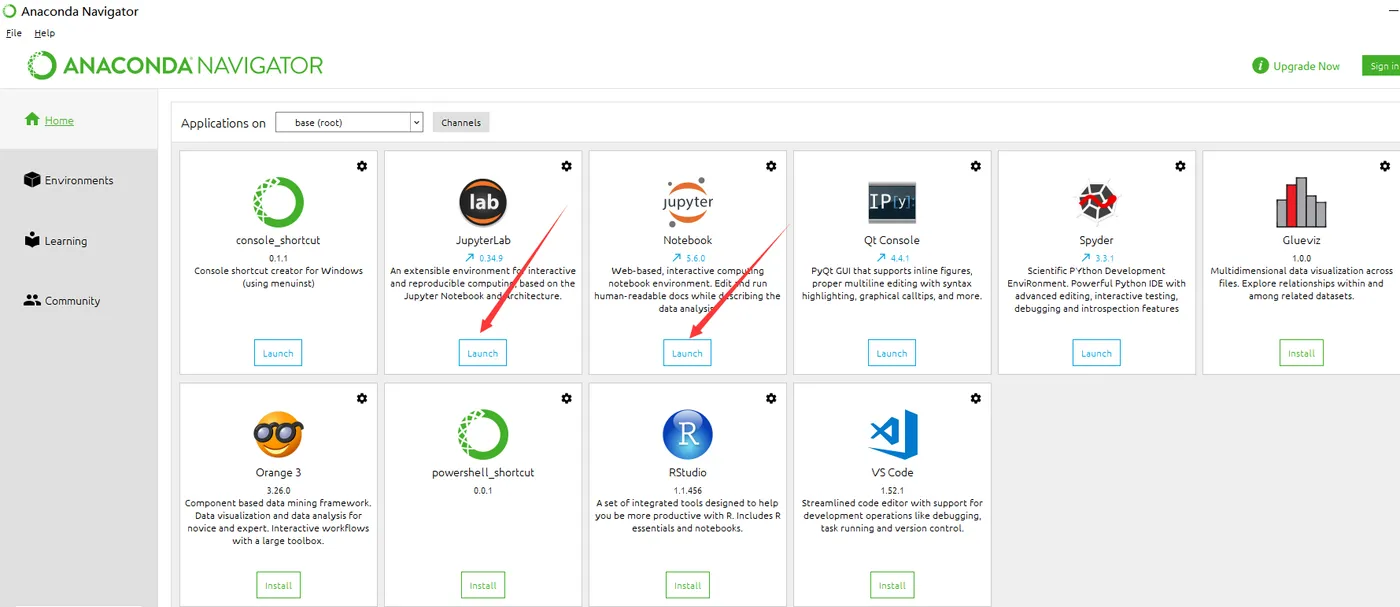Click the Anaconda Navigator logo
1400x607 pixels.
[x=175, y=66]
